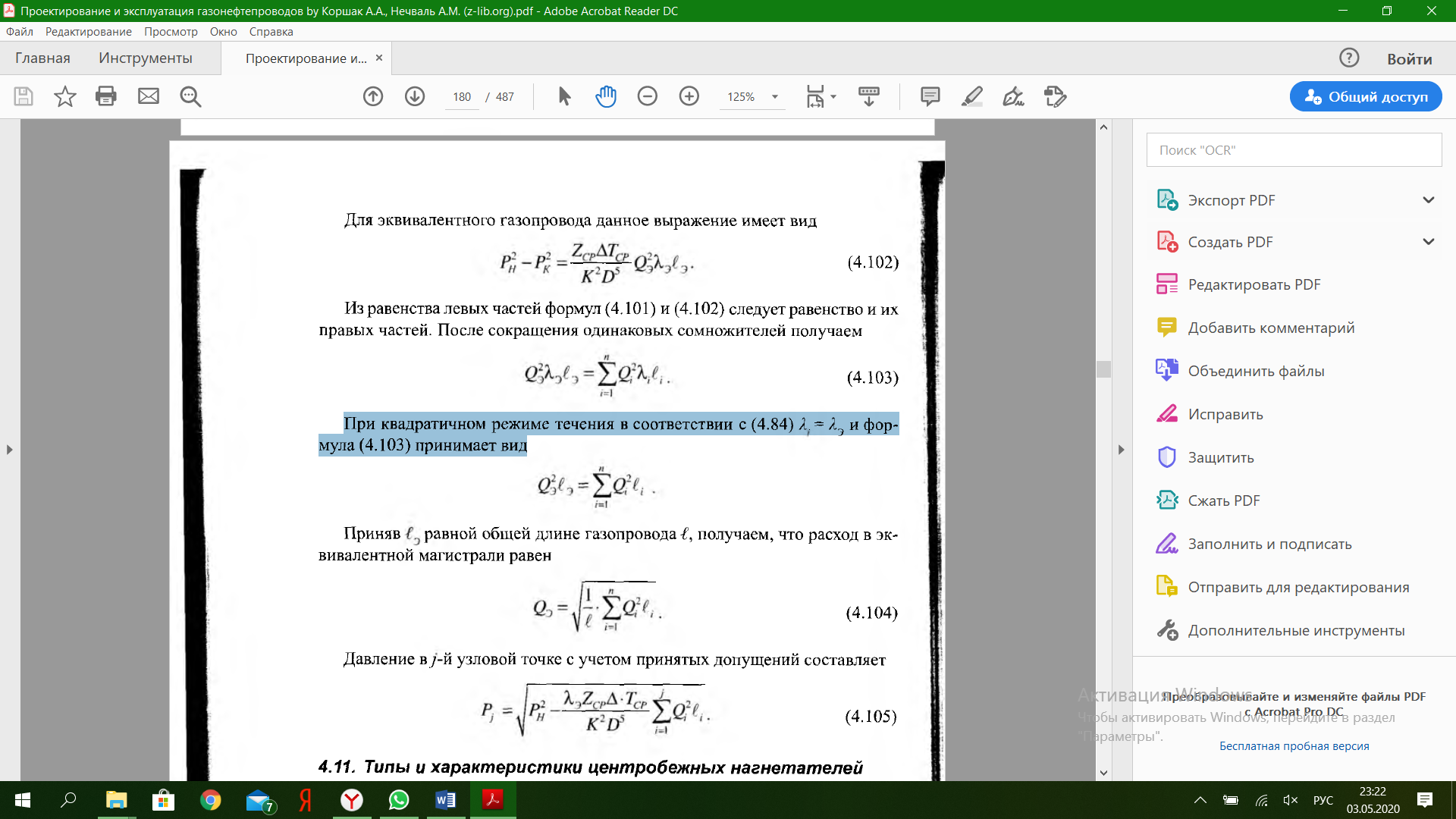The width and height of the screenshot is (1456, 819).
Task: Expand the Создать PDF section
Action: click(1429, 242)
